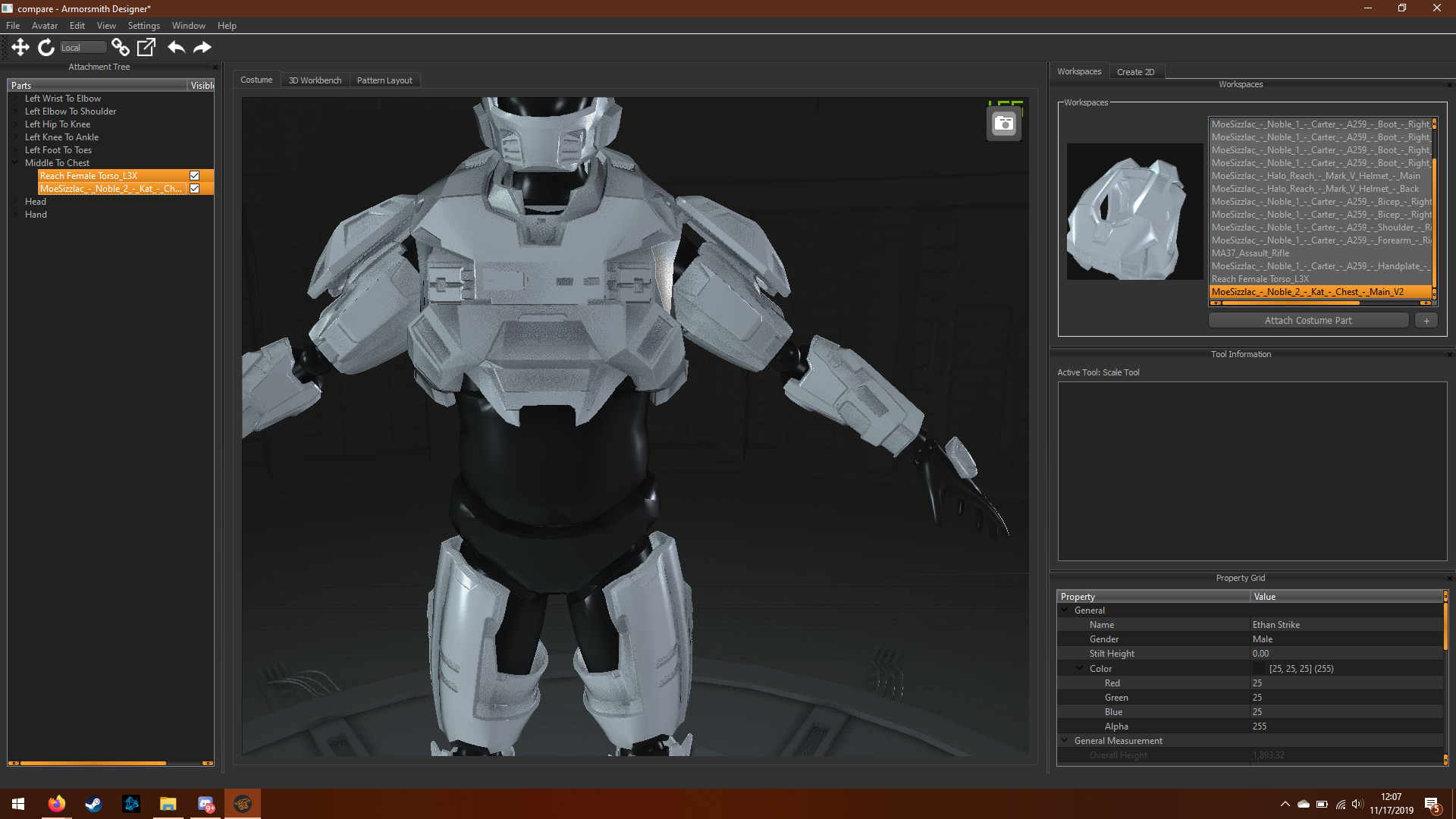Open the View menu
The height and width of the screenshot is (819, 1456).
pyautogui.click(x=106, y=26)
